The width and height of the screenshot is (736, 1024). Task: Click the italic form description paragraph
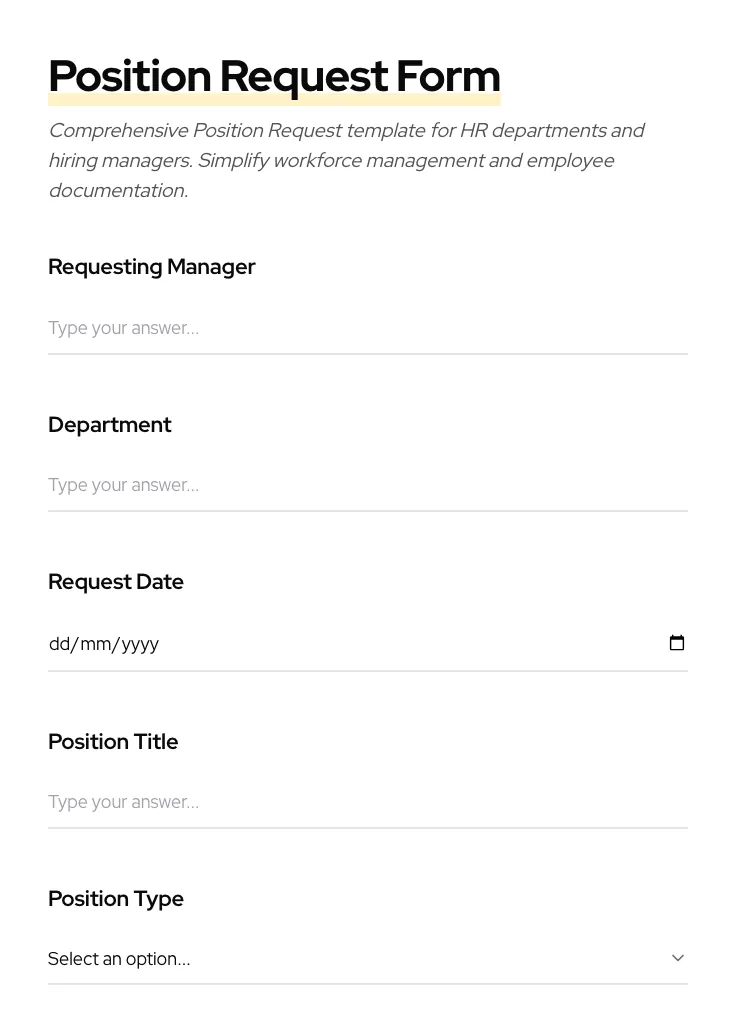(346, 160)
